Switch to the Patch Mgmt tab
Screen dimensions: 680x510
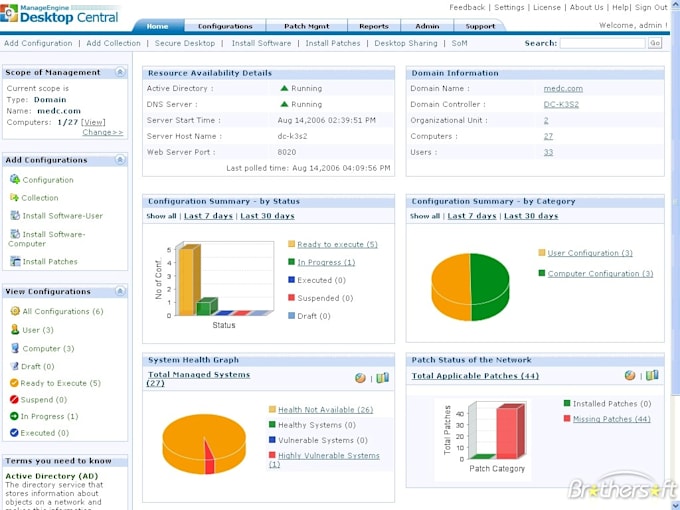click(307, 26)
